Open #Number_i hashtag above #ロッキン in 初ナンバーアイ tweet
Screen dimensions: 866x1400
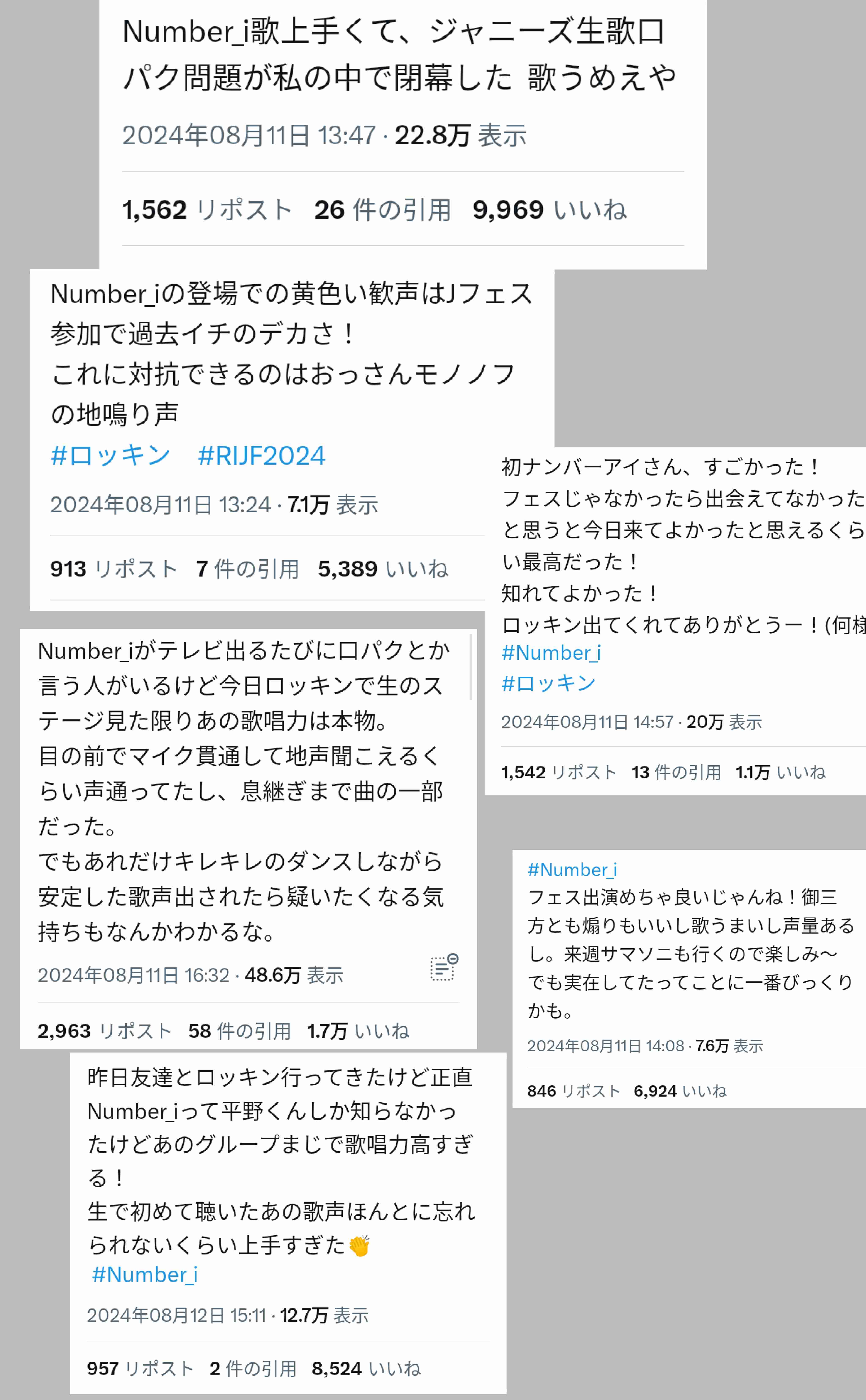(x=551, y=653)
